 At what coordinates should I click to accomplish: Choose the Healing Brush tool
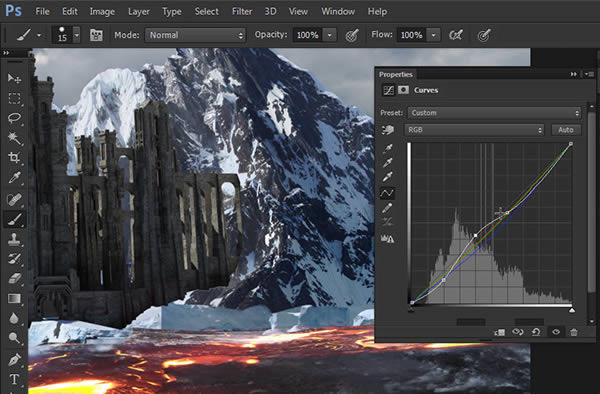click(x=15, y=199)
